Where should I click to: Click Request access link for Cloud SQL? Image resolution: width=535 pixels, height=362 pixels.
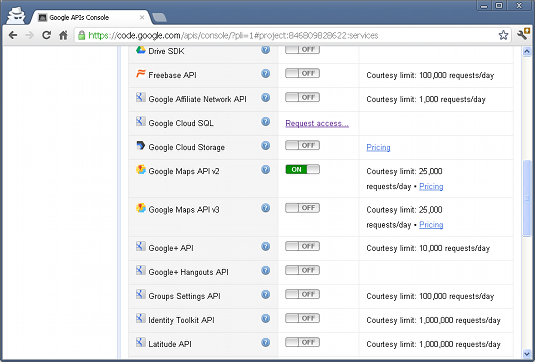(317, 123)
